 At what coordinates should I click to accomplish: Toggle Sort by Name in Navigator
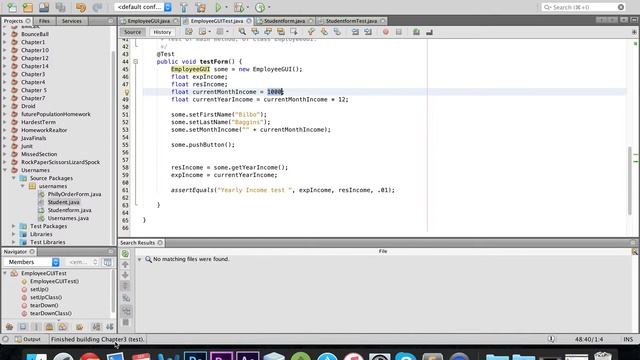pos(96,327)
